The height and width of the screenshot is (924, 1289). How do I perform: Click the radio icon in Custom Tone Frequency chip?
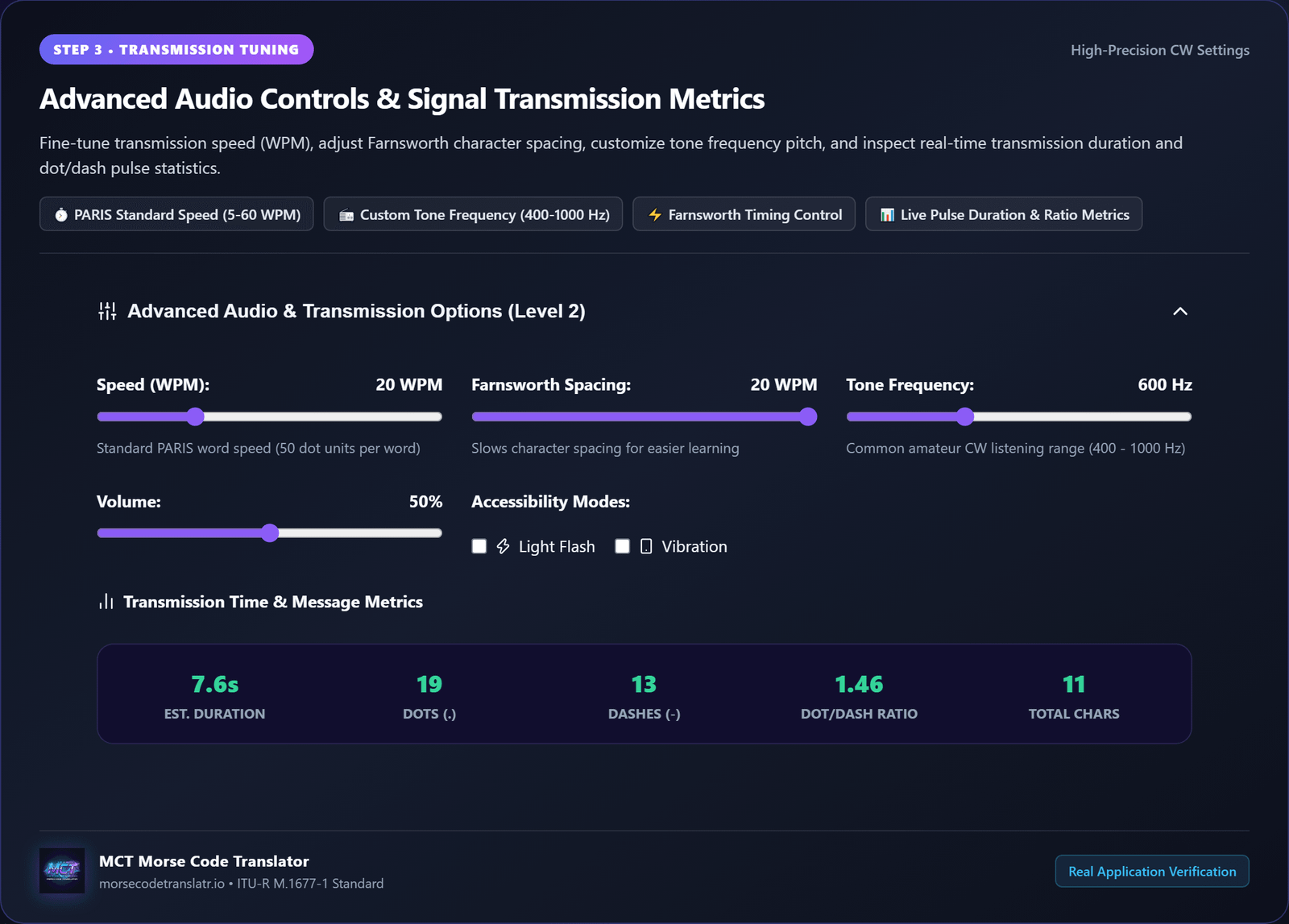(x=346, y=215)
